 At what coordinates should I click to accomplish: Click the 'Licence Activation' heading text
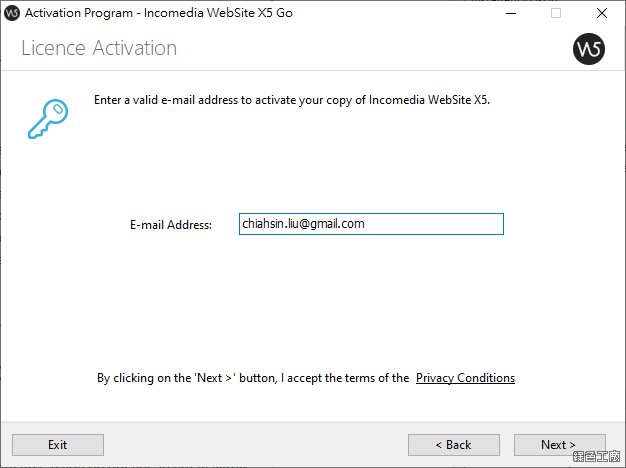coord(99,48)
